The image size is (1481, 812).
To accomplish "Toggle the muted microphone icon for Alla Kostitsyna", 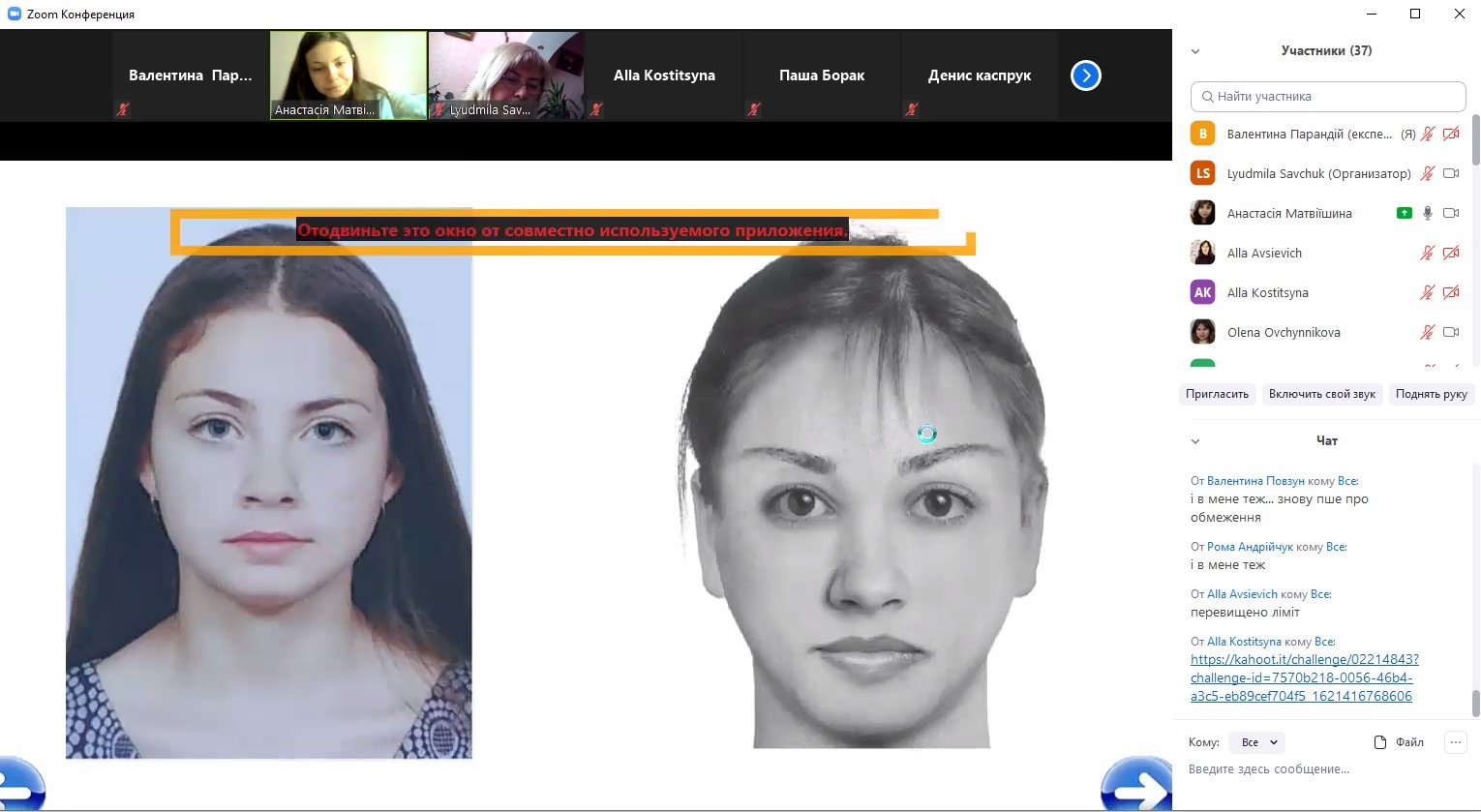I will point(1427,292).
